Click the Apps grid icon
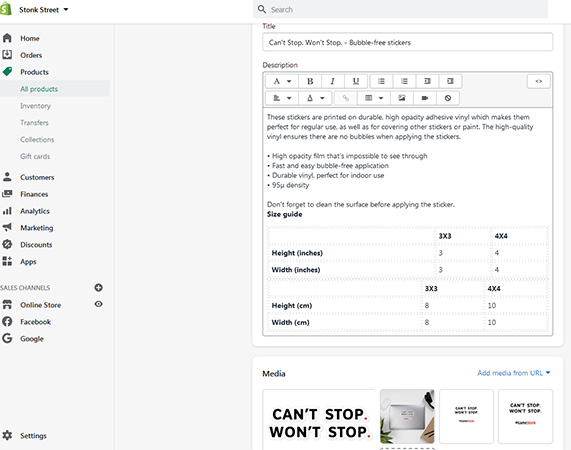The height and width of the screenshot is (450, 571). click(7, 261)
